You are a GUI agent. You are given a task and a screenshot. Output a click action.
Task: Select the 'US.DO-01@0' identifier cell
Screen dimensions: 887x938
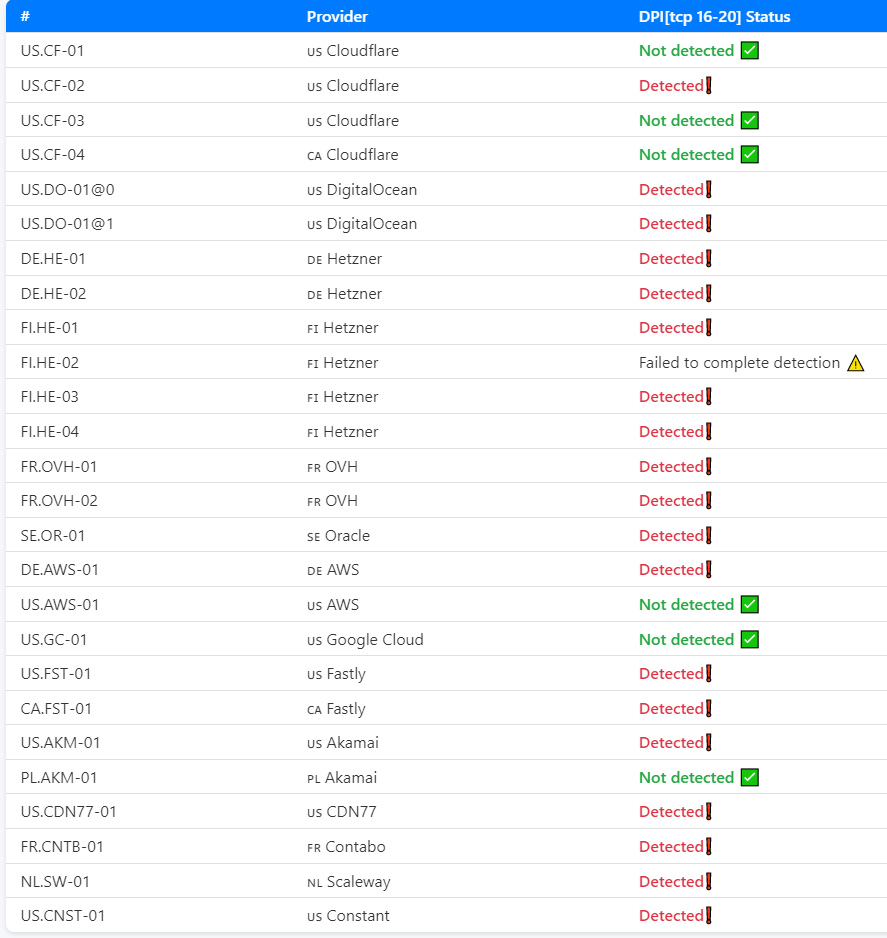(68, 190)
